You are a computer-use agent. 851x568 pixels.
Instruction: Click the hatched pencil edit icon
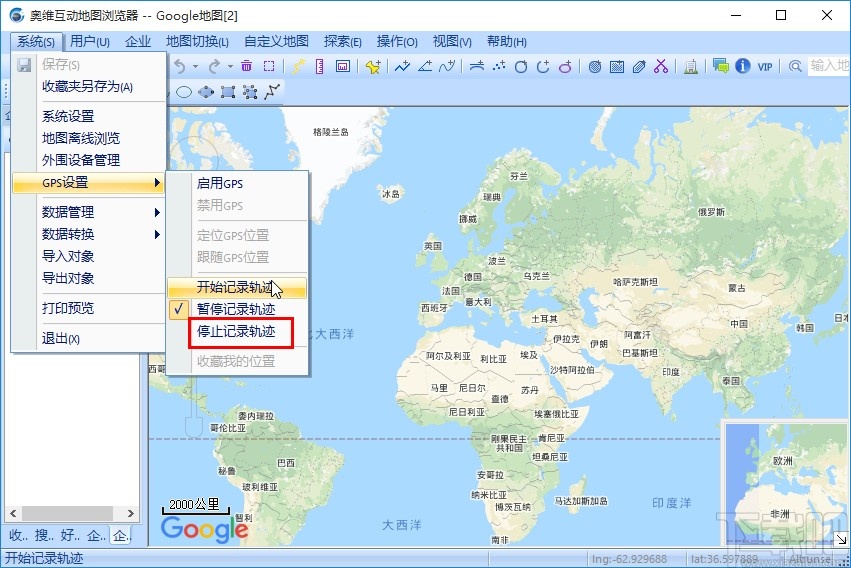coord(639,66)
